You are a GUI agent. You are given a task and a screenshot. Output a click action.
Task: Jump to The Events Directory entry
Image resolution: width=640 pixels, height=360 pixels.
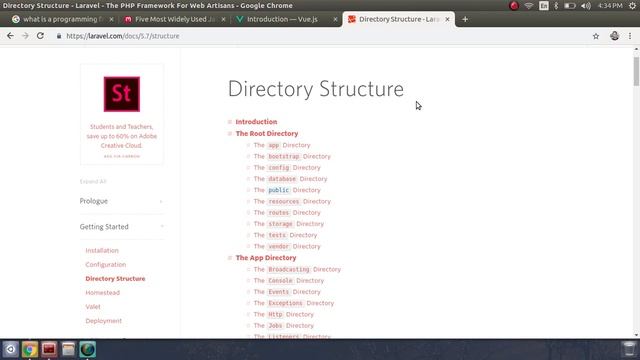287,292
